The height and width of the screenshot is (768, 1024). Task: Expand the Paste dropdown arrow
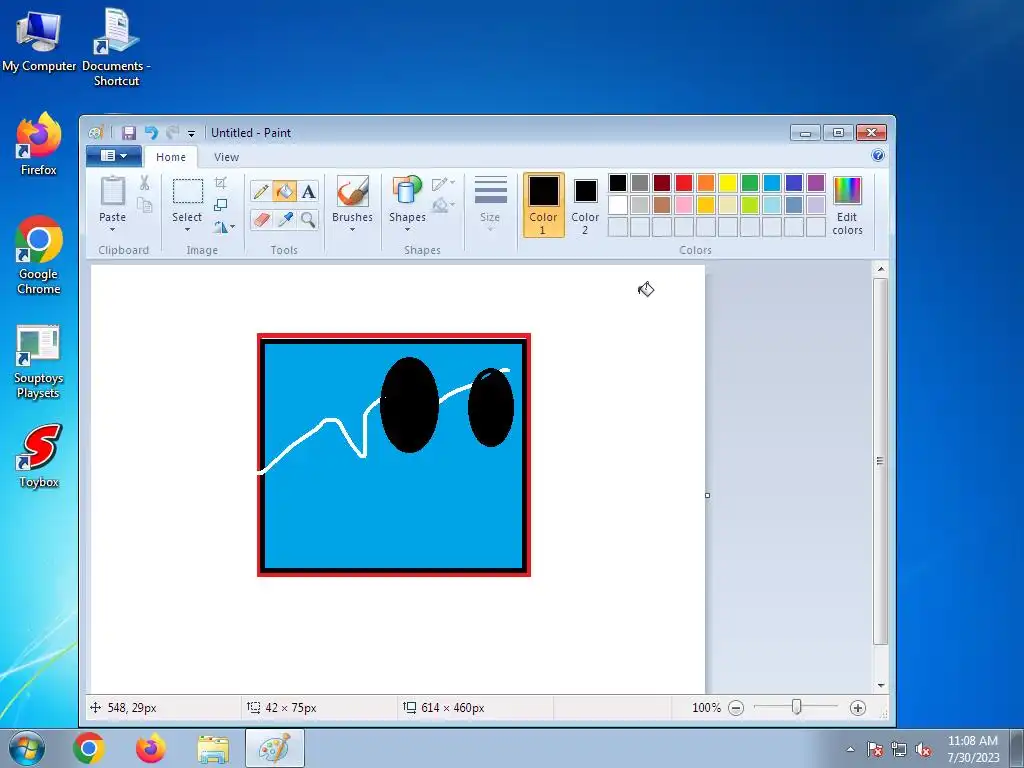tap(112, 229)
